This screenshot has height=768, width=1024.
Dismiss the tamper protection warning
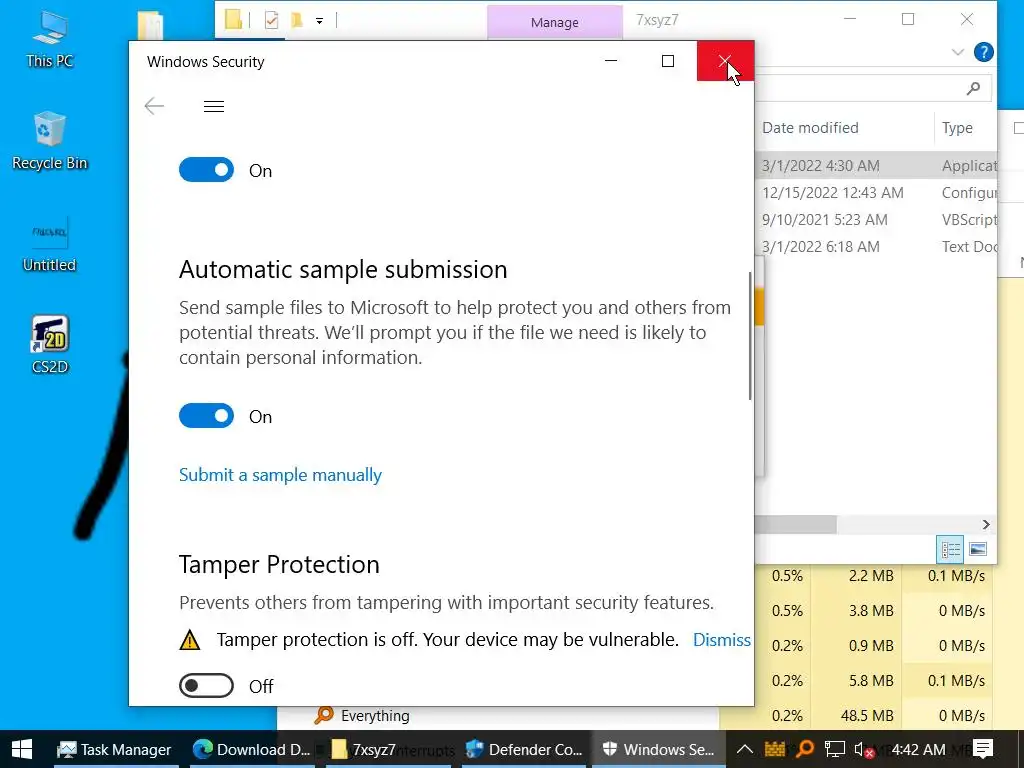coord(722,639)
